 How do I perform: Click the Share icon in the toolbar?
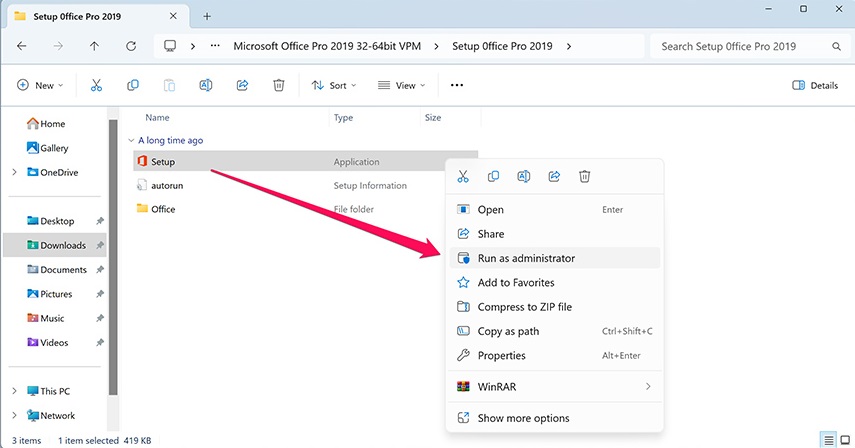(242, 85)
